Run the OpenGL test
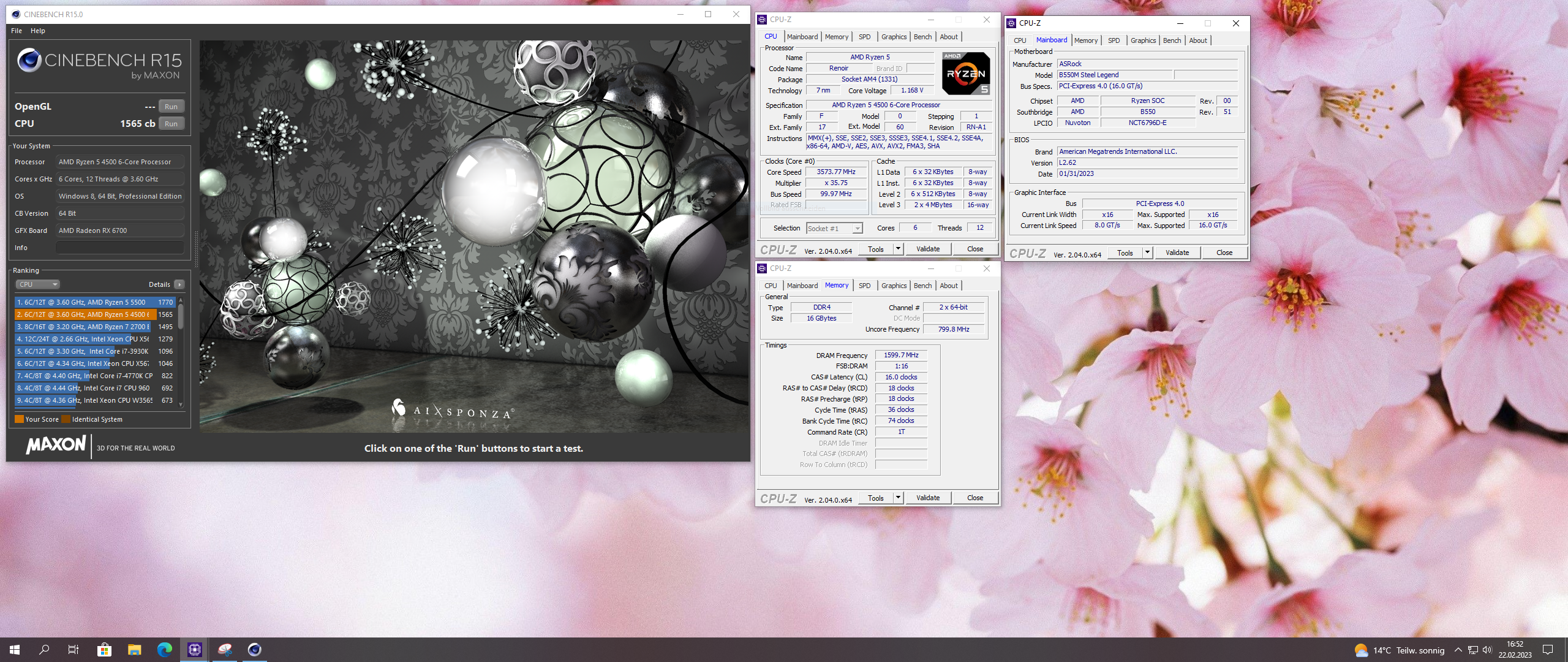The image size is (1568, 662). pyautogui.click(x=171, y=107)
